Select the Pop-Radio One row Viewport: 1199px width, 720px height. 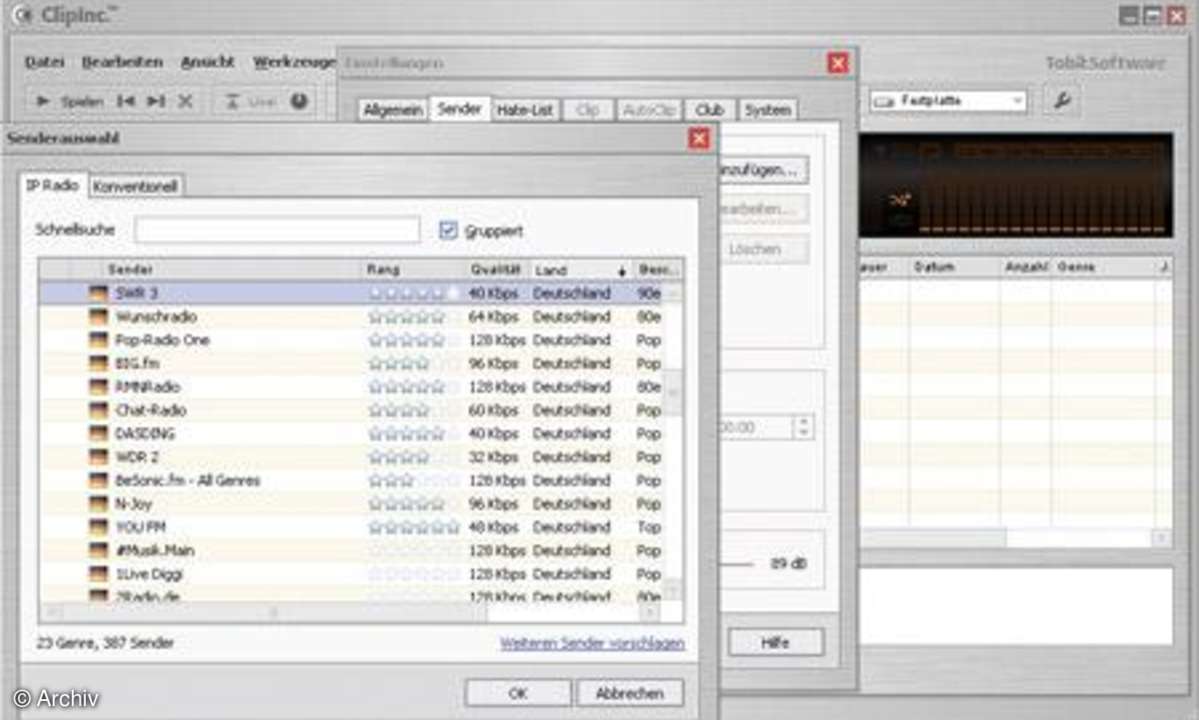[352, 340]
